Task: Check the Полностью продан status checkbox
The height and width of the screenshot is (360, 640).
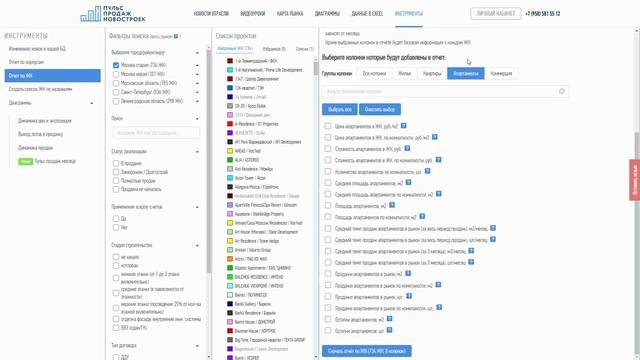Action: (x=116, y=180)
